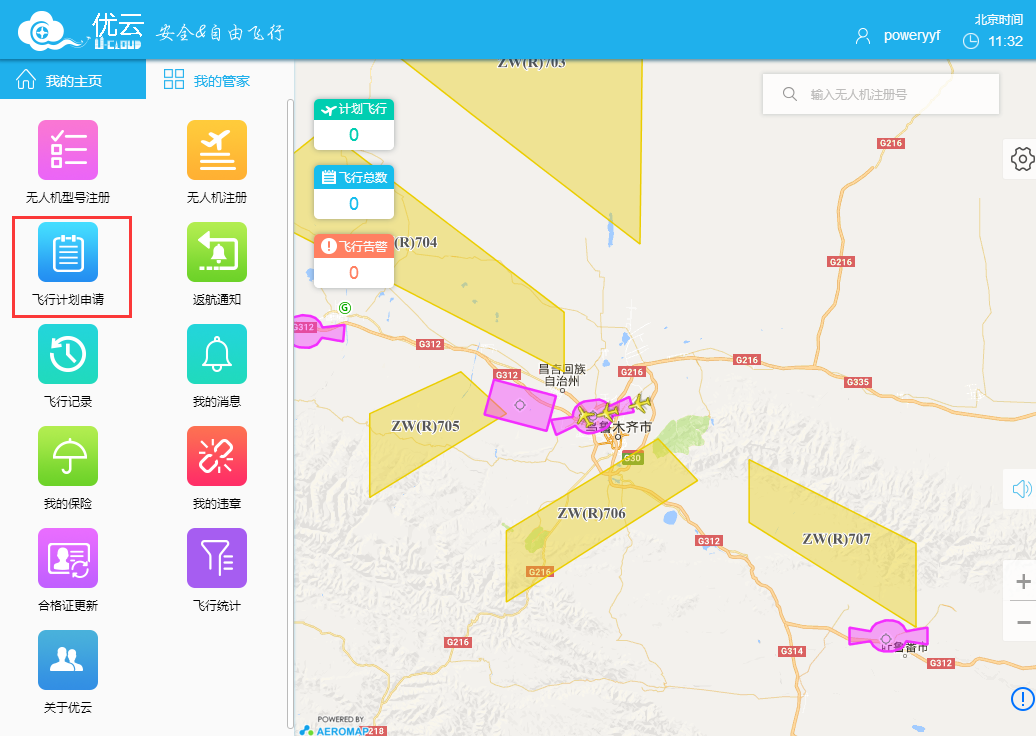Open 无人机注册 icon

217,150
